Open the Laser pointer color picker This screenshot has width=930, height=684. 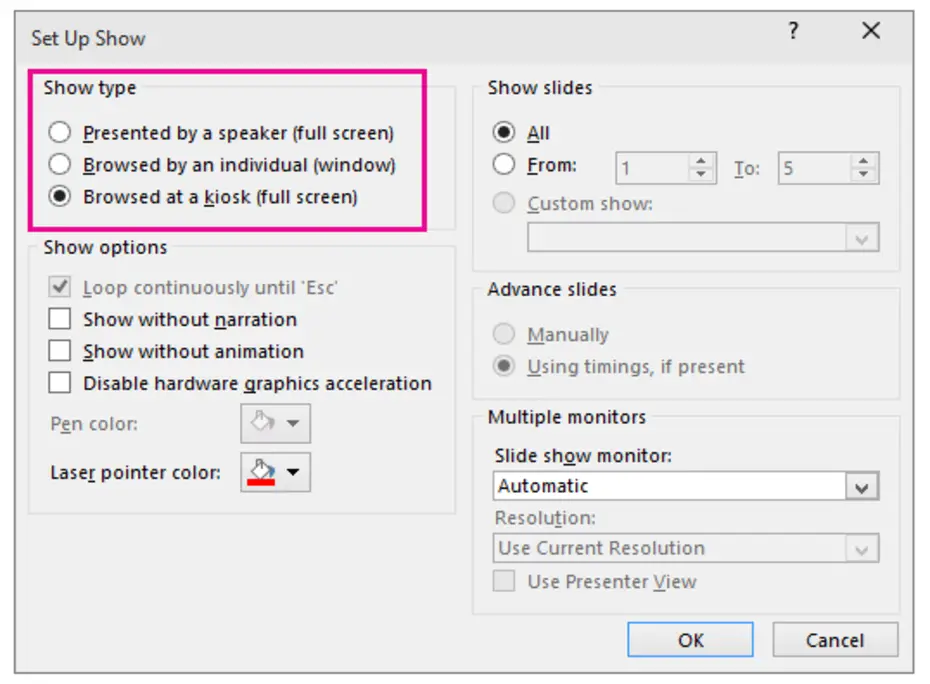tap(275, 472)
